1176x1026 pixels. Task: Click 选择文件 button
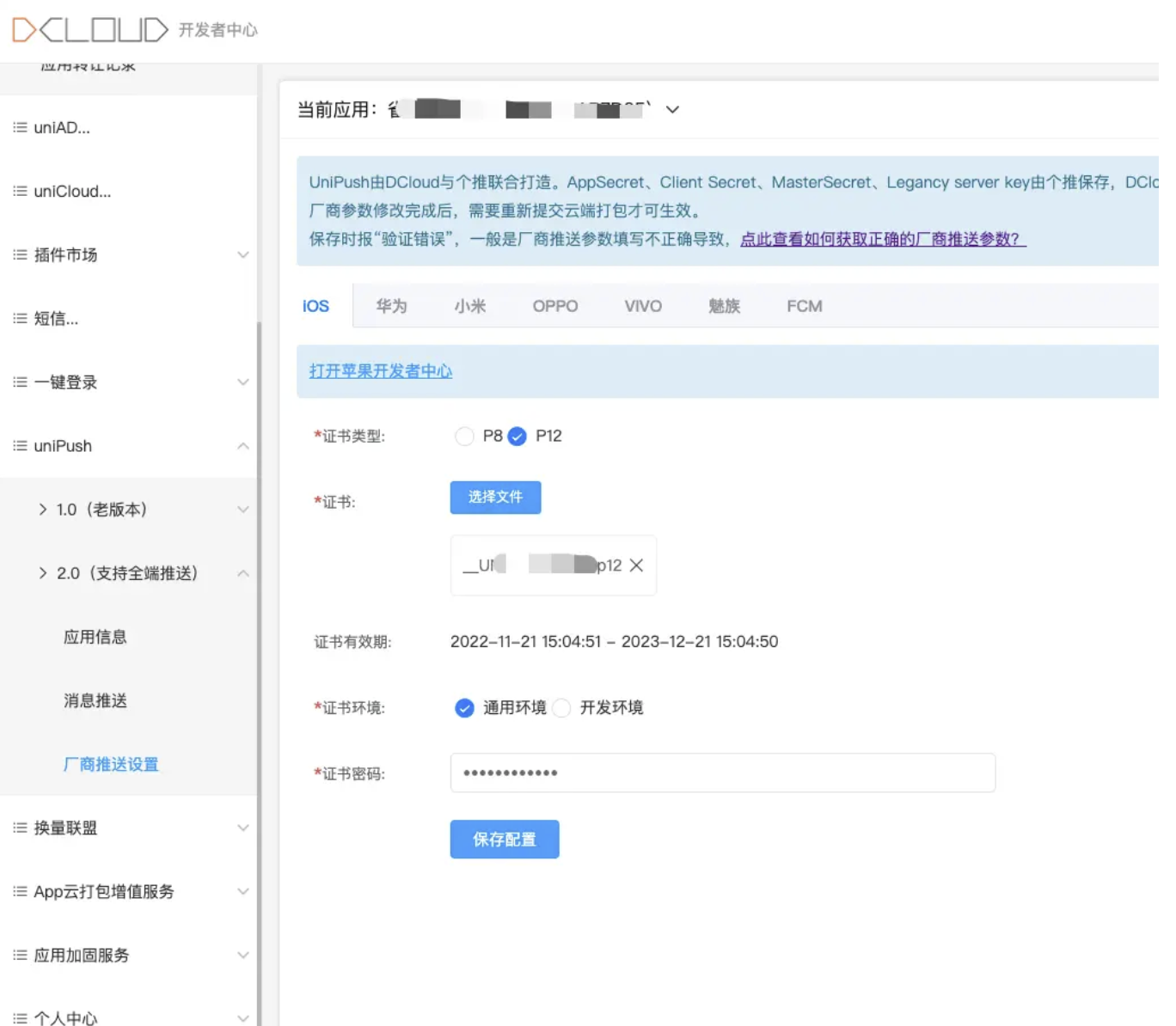point(496,498)
